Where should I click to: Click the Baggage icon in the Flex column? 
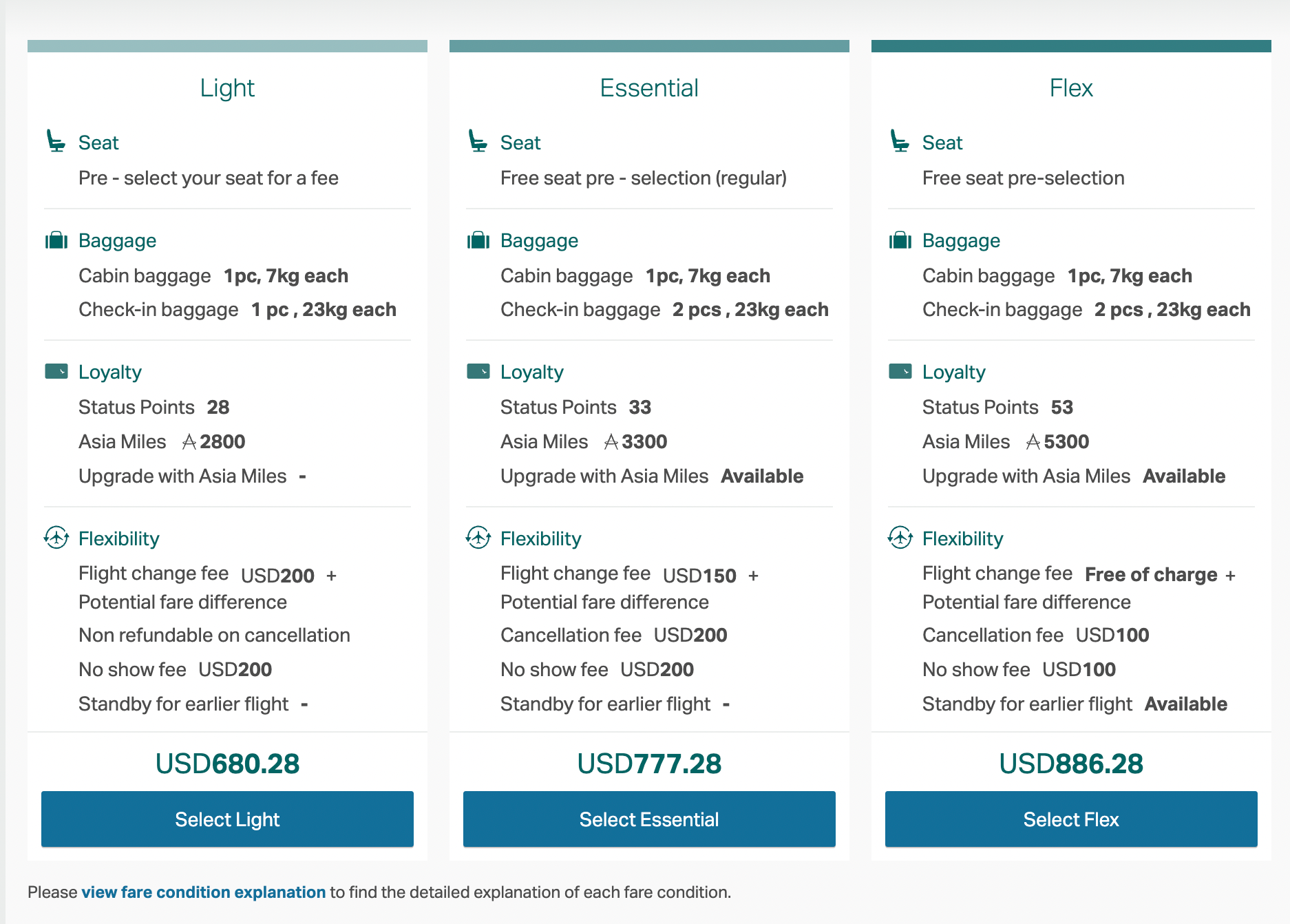pos(900,240)
